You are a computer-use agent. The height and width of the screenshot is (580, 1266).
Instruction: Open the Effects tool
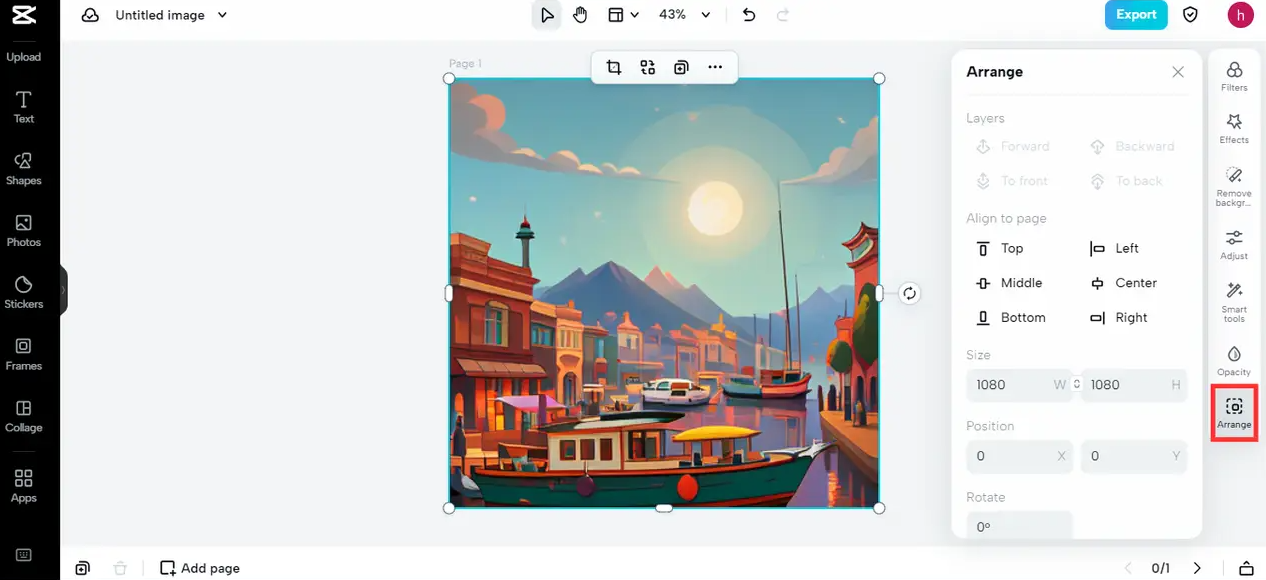[1234, 128]
